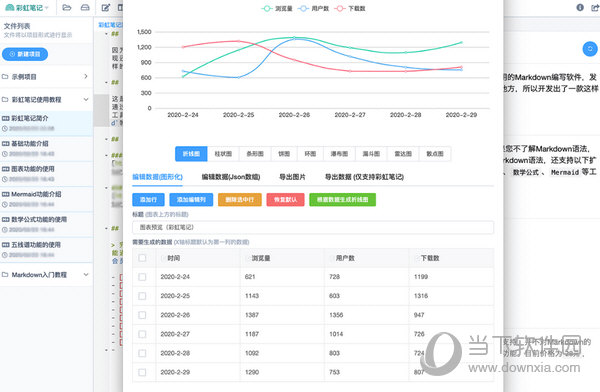Switch to 编辑数据(图形化) tab

coord(158,177)
